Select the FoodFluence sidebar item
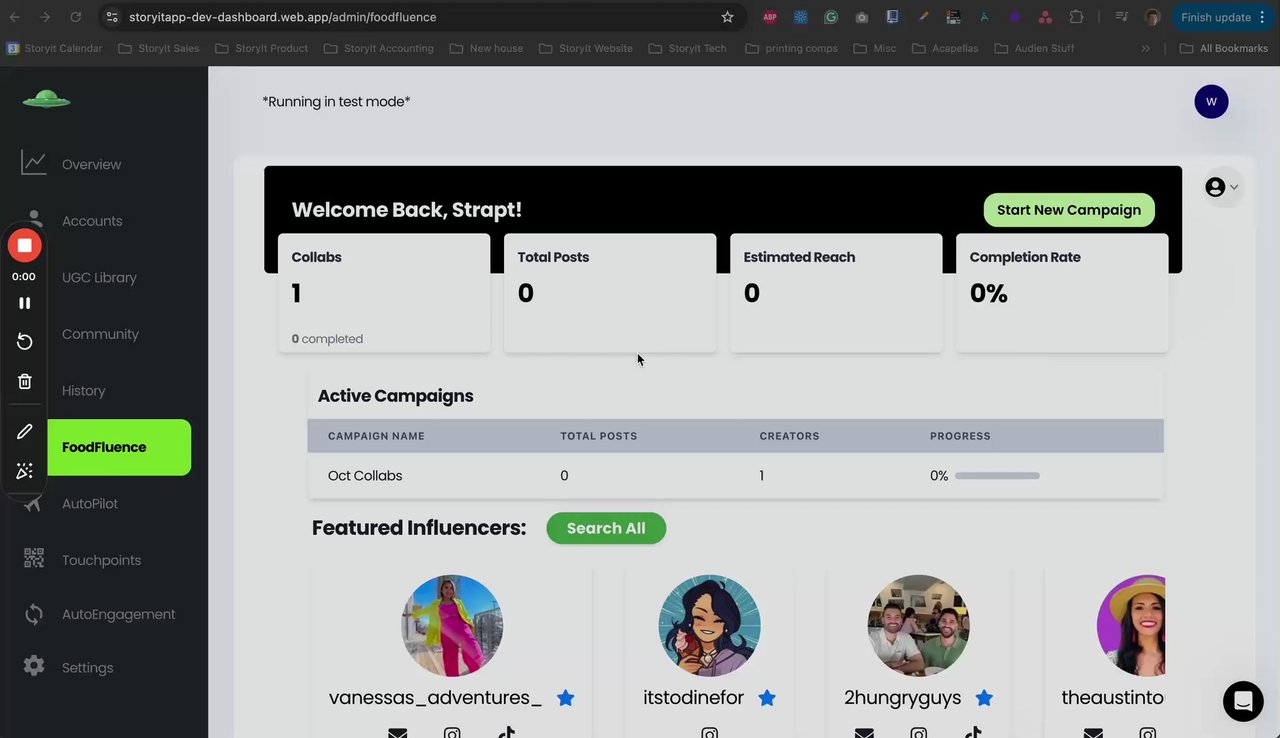Screen dimensions: 1280x738 (118, 447)
